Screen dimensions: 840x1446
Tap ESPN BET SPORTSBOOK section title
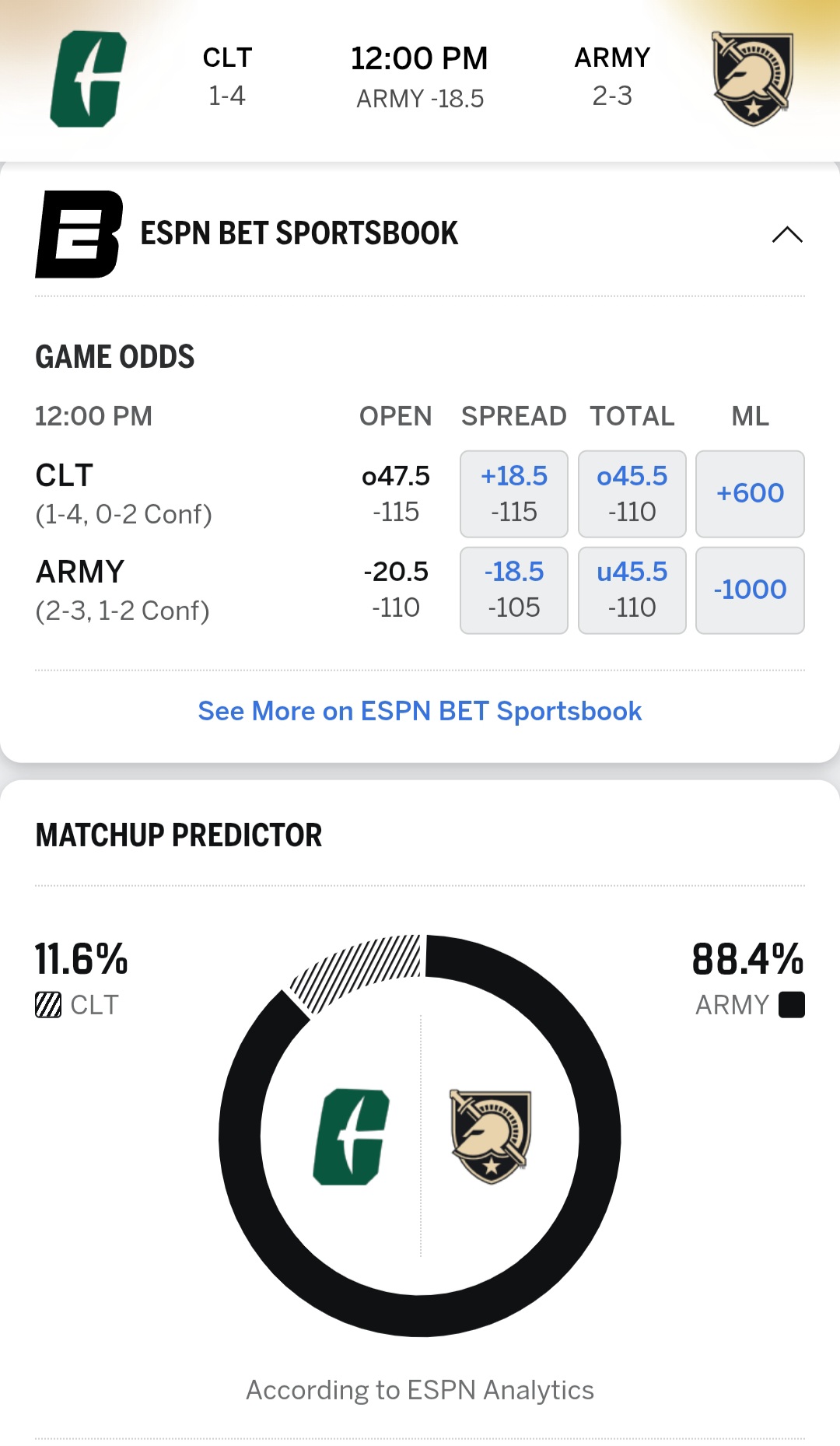point(299,233)
